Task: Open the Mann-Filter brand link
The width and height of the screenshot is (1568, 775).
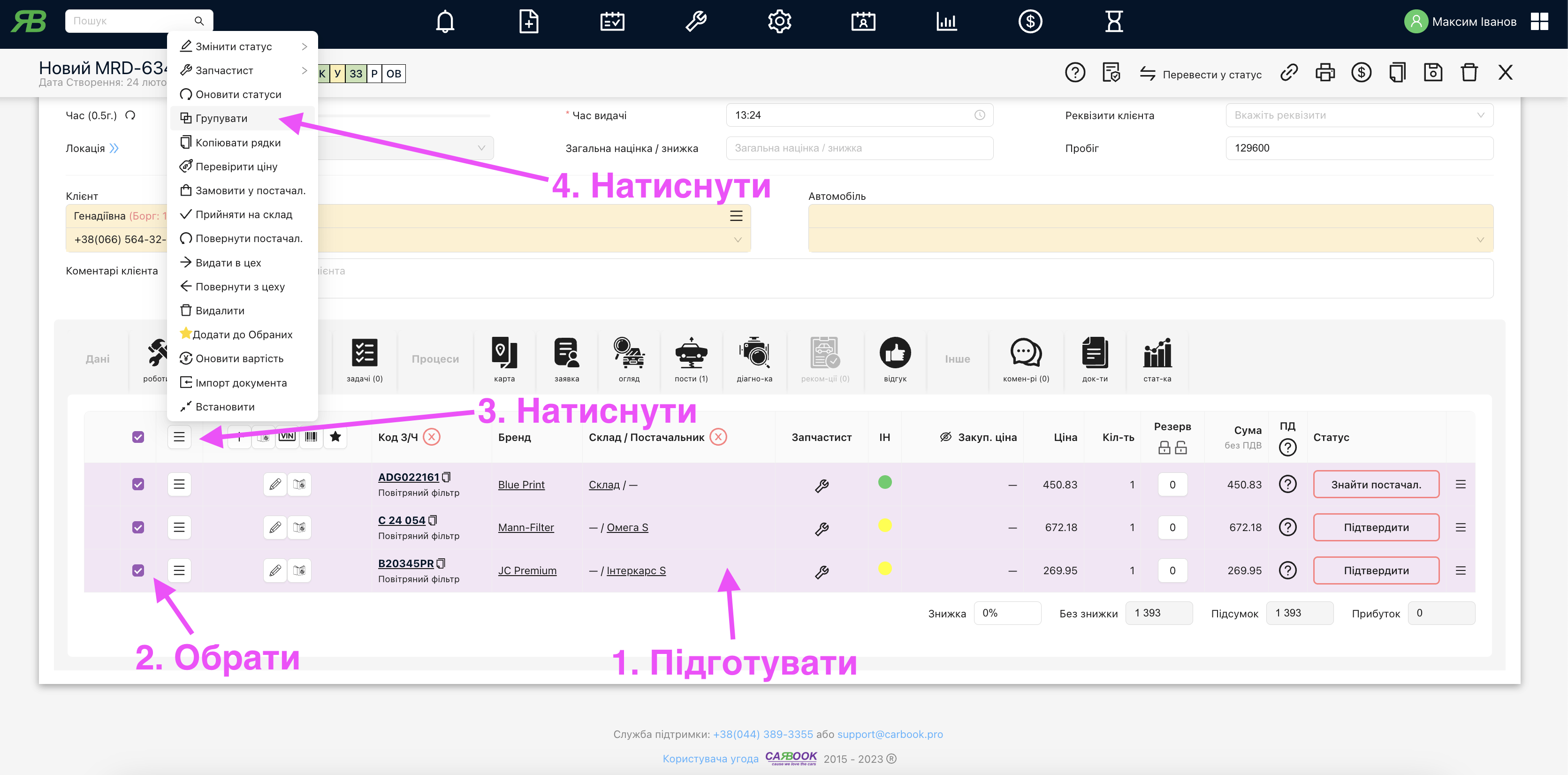Action: [x=526, y=527]
